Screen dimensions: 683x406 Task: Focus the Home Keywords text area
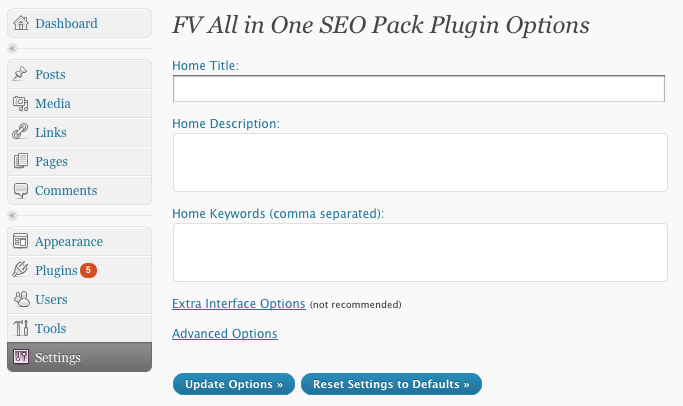point(420,253)
